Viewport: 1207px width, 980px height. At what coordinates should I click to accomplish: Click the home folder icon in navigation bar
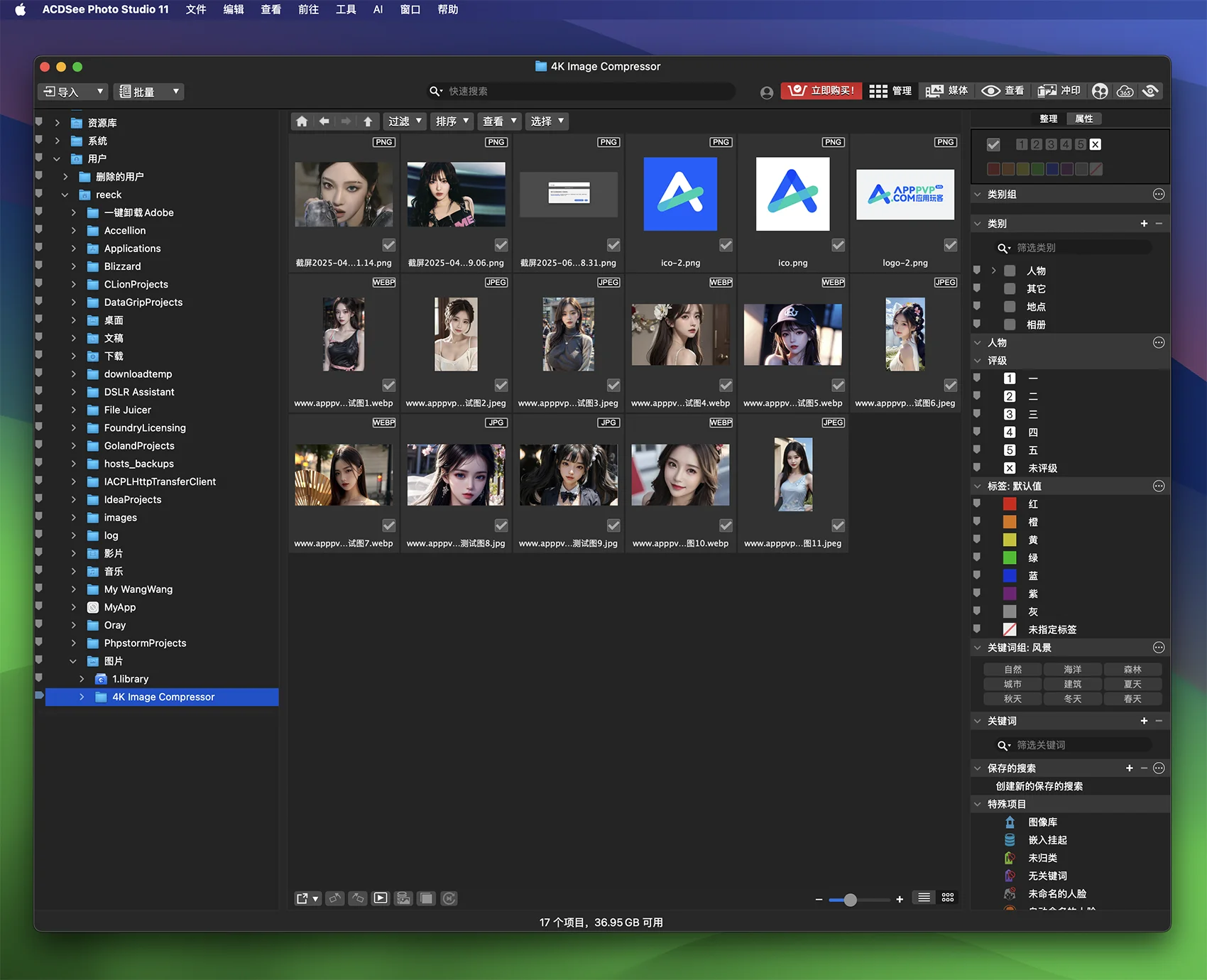coord(302,121)
